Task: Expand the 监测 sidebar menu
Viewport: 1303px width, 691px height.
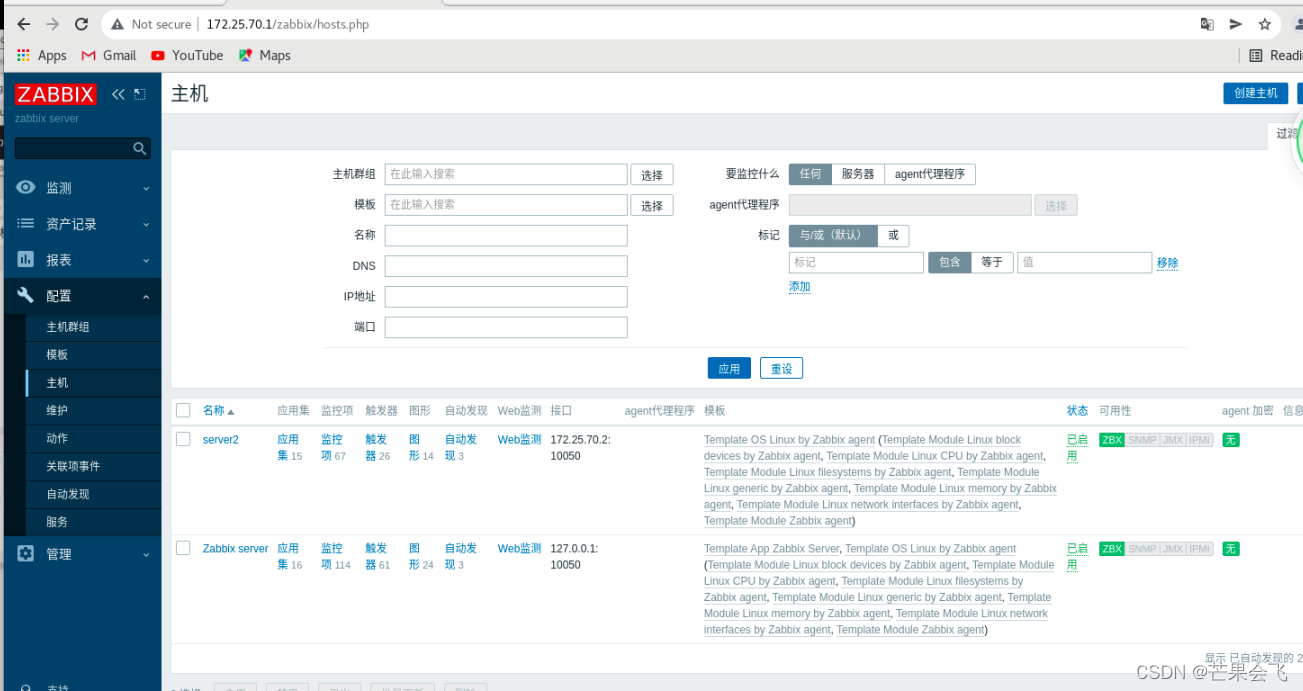Action: [x=82, y=188]
